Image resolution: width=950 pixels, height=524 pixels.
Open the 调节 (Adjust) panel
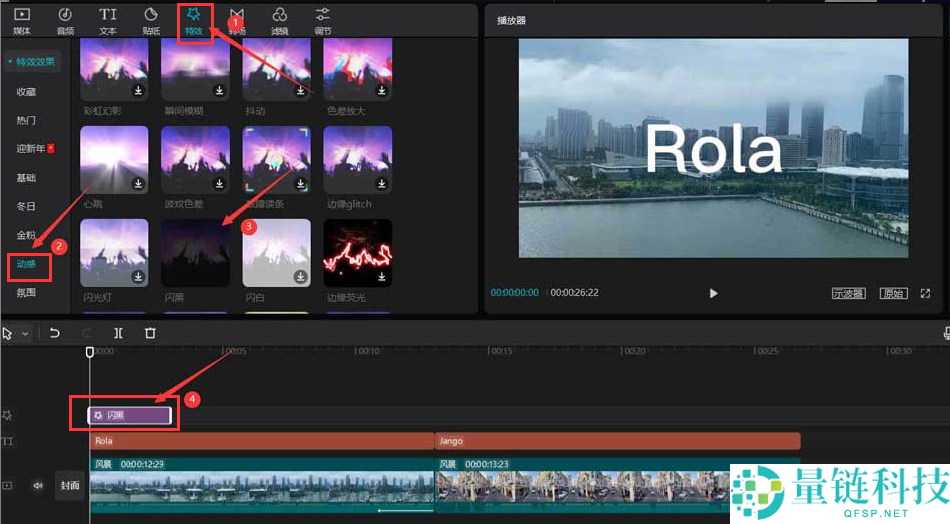coord(322,20)
